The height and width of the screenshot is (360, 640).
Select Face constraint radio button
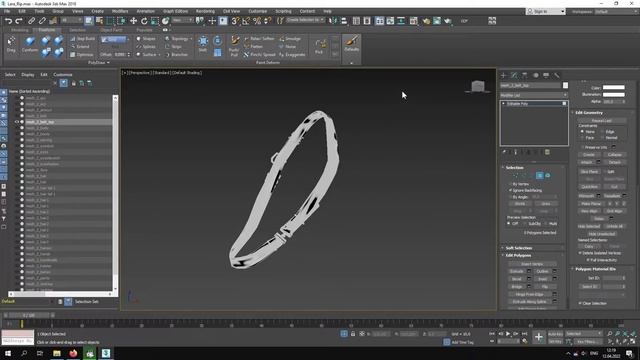tap(582, 138)
